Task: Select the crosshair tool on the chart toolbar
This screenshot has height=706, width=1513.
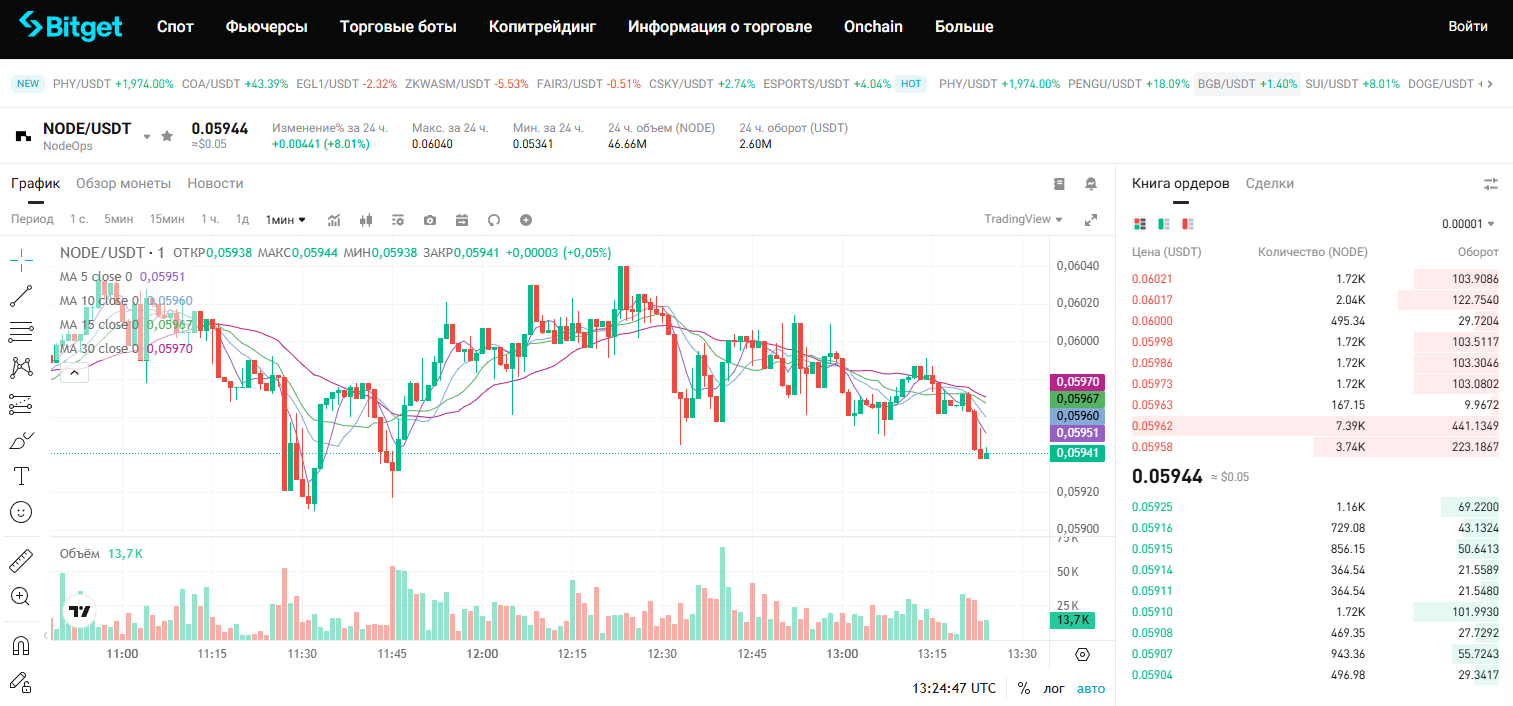Action: point(21,258)
